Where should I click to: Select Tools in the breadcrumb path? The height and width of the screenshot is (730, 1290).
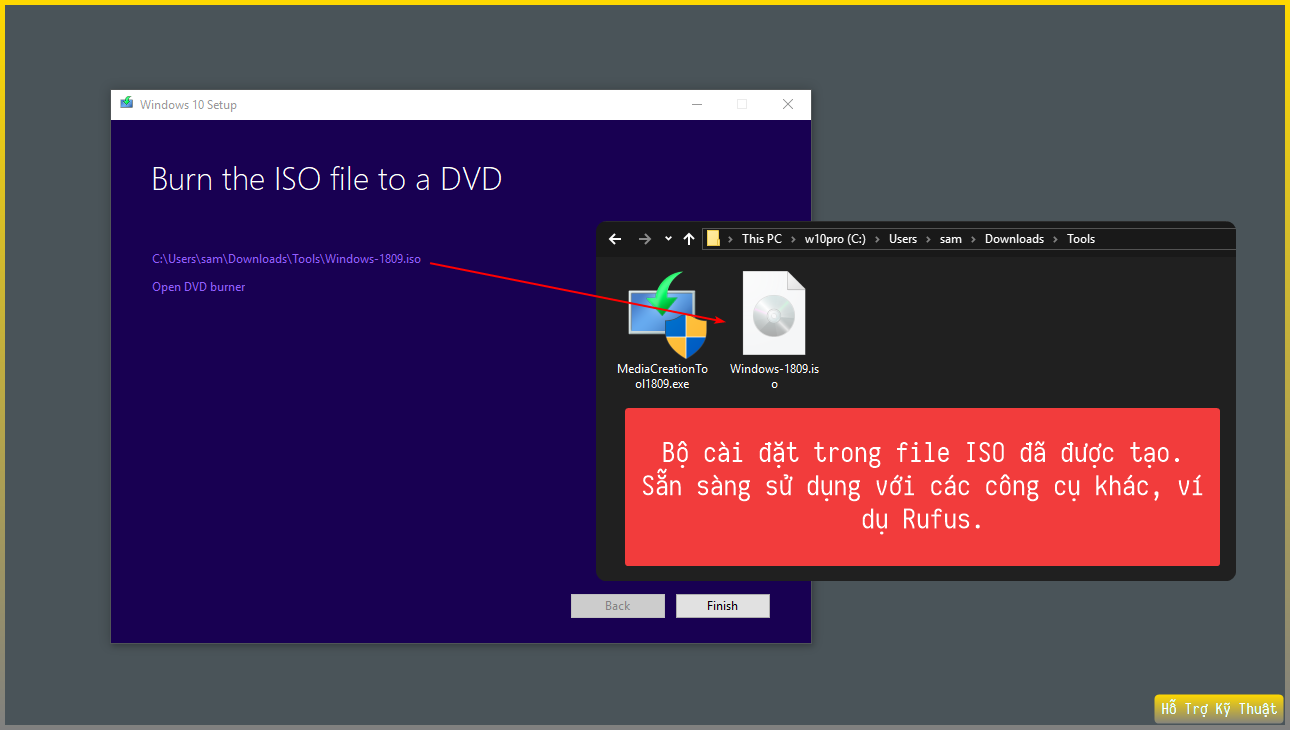pyautogui.click(x=1081, y=239)
